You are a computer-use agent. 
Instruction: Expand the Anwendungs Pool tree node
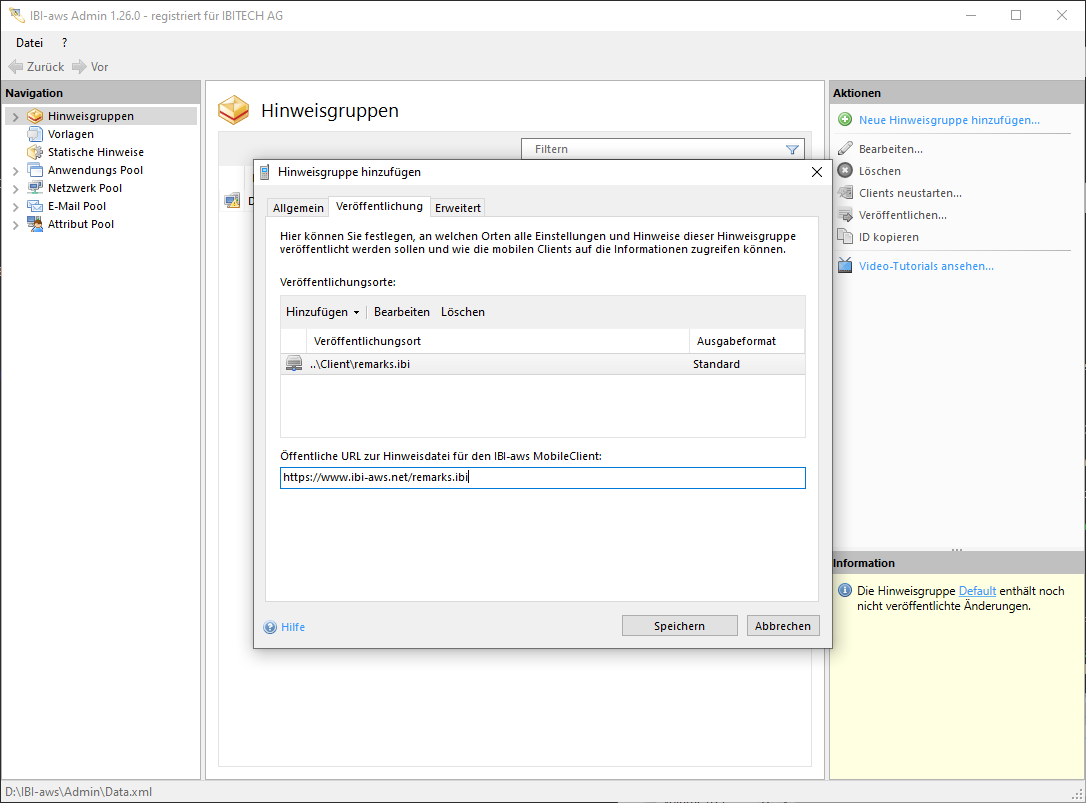(x=15, y=171)
